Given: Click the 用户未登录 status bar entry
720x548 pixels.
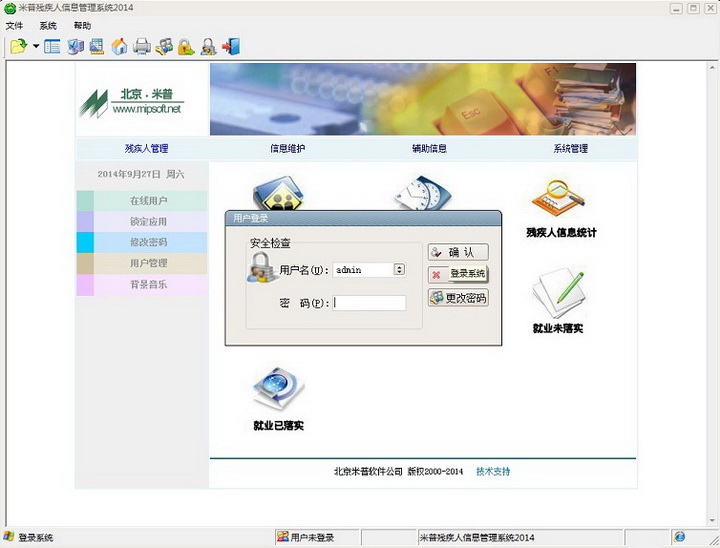Looking at the screenshot, I should click(x=312, y=537).
